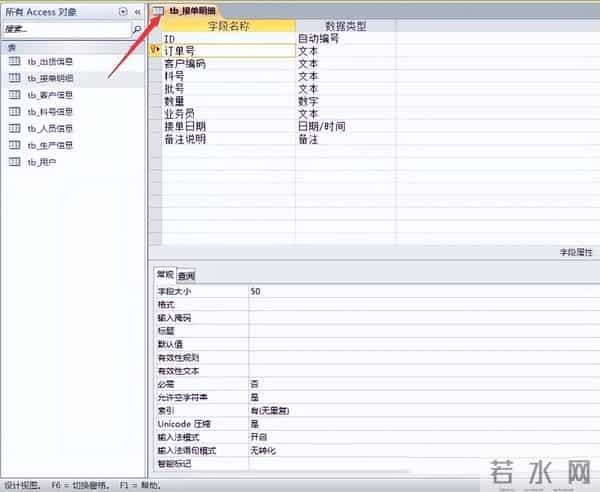Open the Unicode 压缩 property value 是
600x492 pixels.
424,424
